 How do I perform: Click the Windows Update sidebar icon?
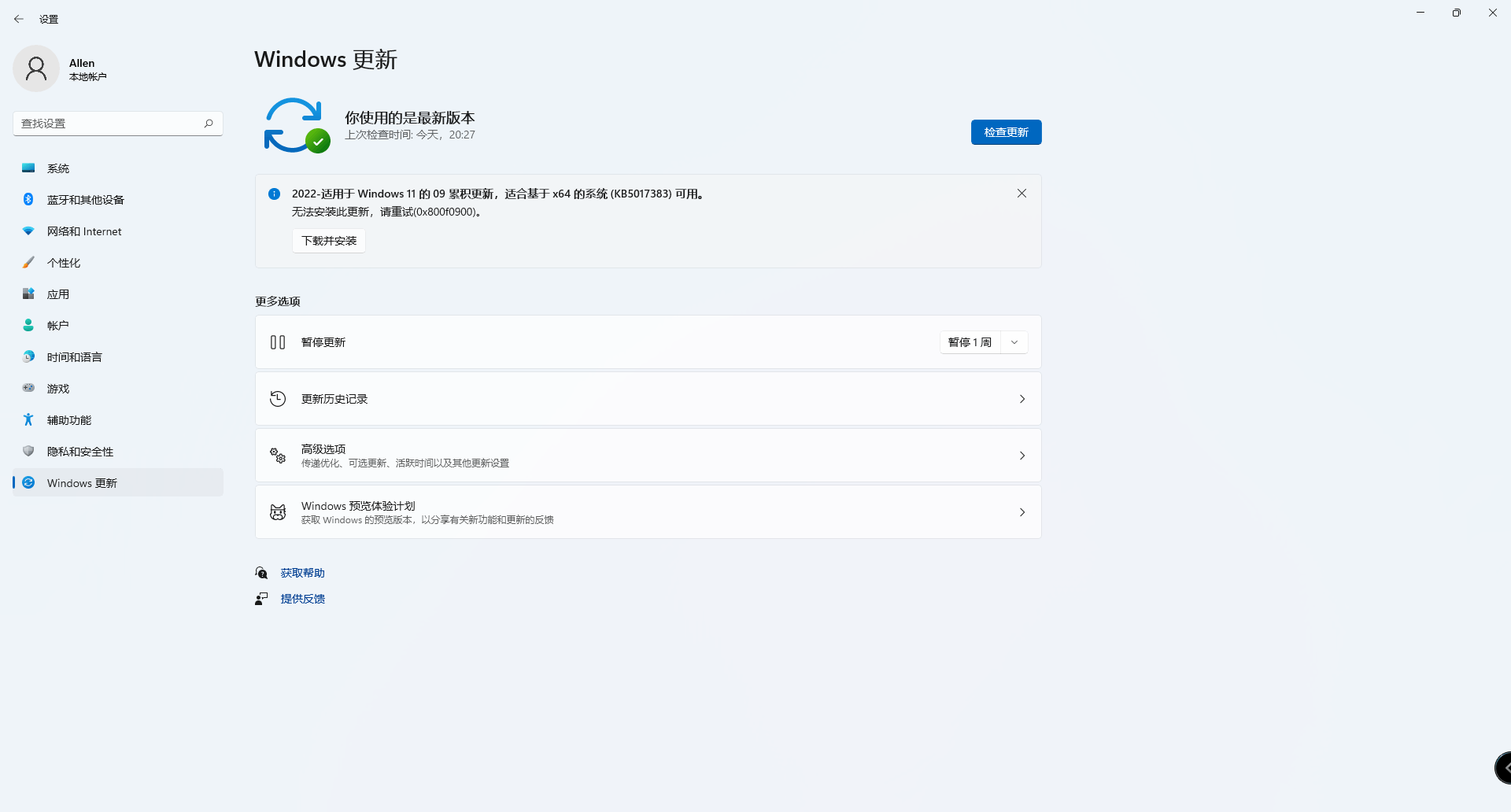click(28, 483)
